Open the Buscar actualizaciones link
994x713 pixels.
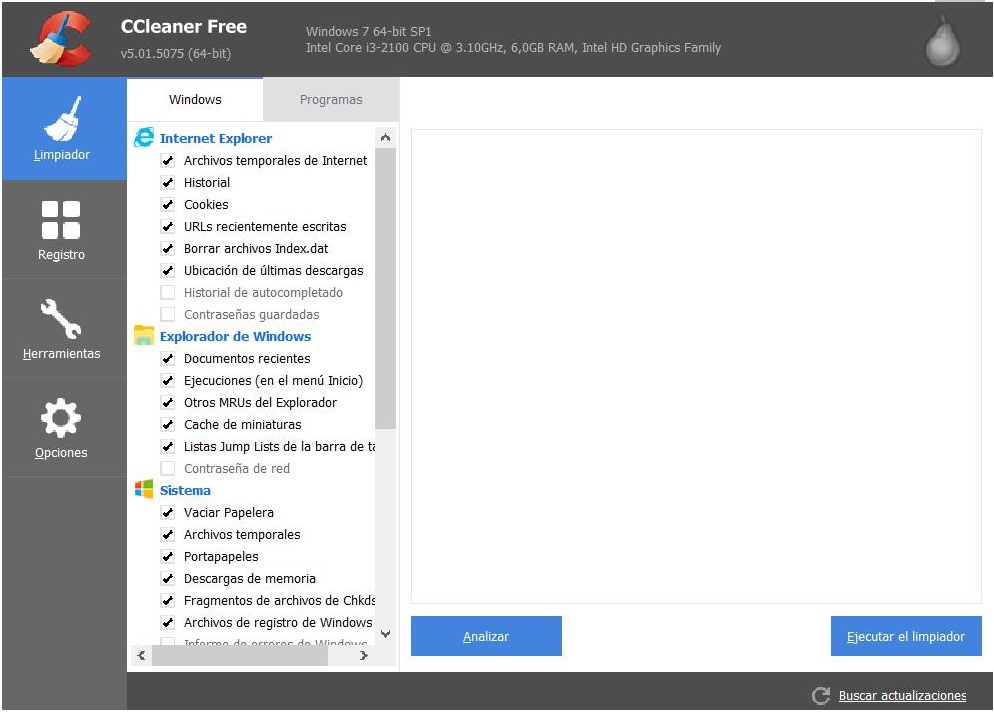pos(902,695)
